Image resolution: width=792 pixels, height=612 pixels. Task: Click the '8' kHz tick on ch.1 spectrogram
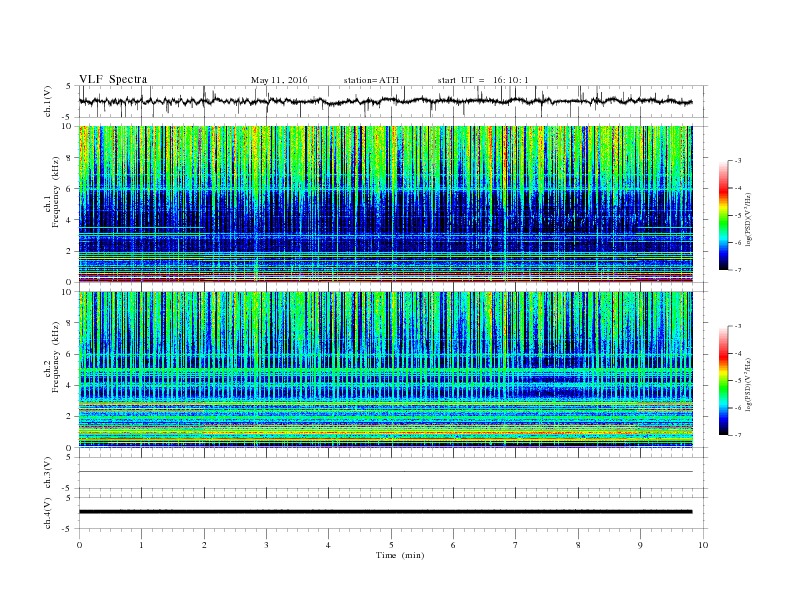click(x=70, y=158)
